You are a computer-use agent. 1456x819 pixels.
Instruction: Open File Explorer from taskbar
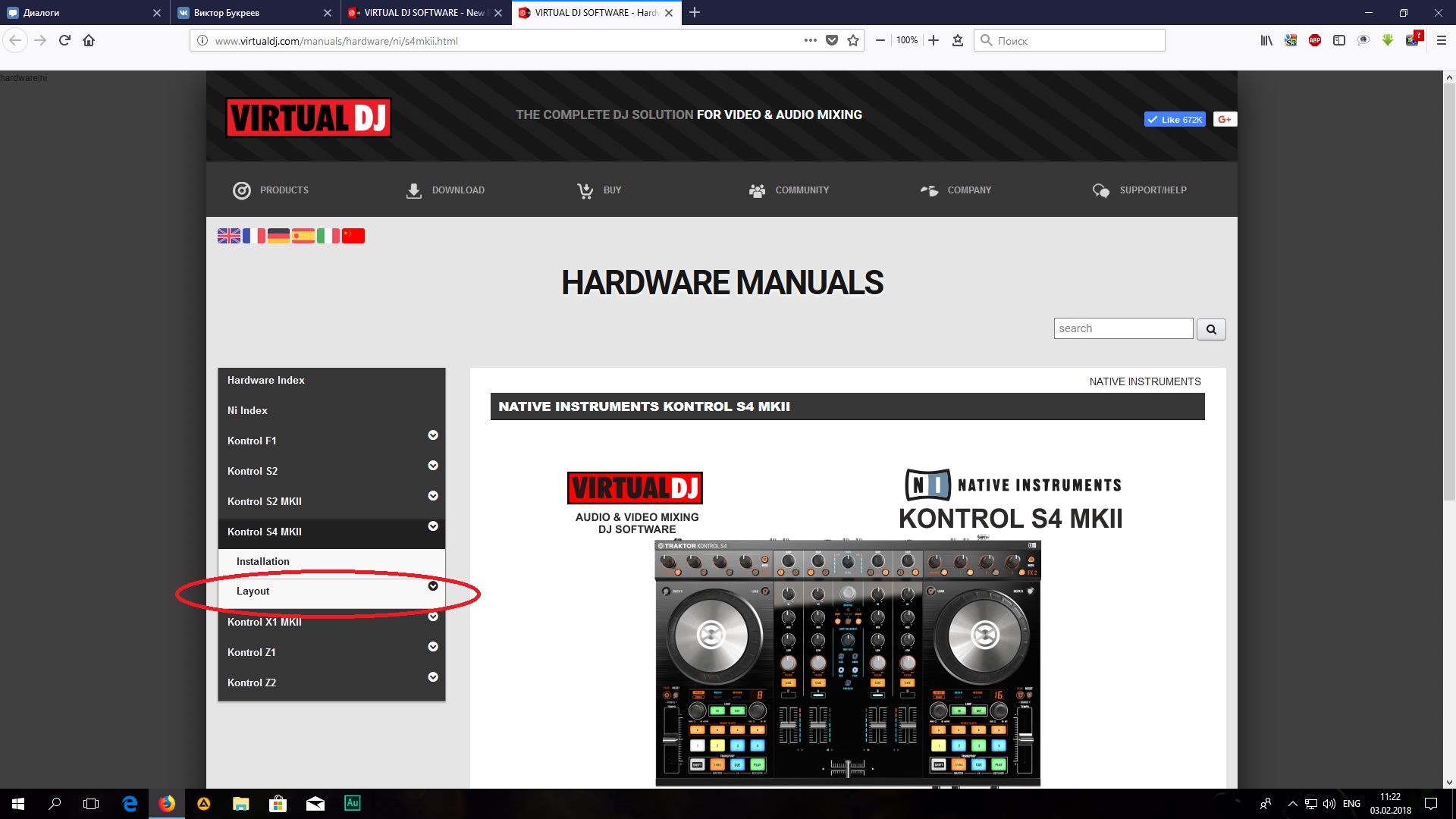pyautogui.click(x=241, y=803)
